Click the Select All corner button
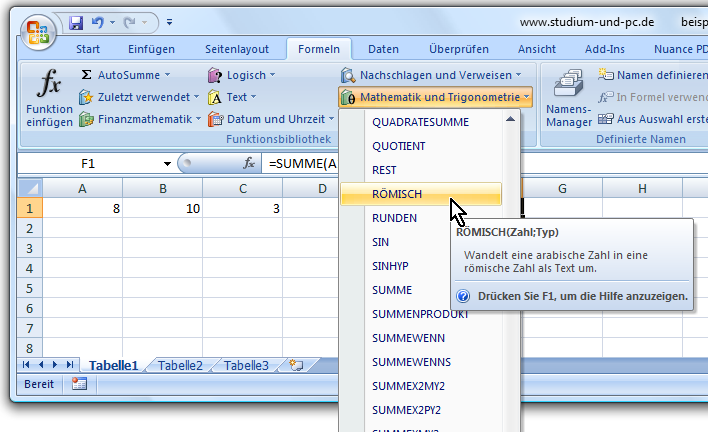 tap(30, 188)
